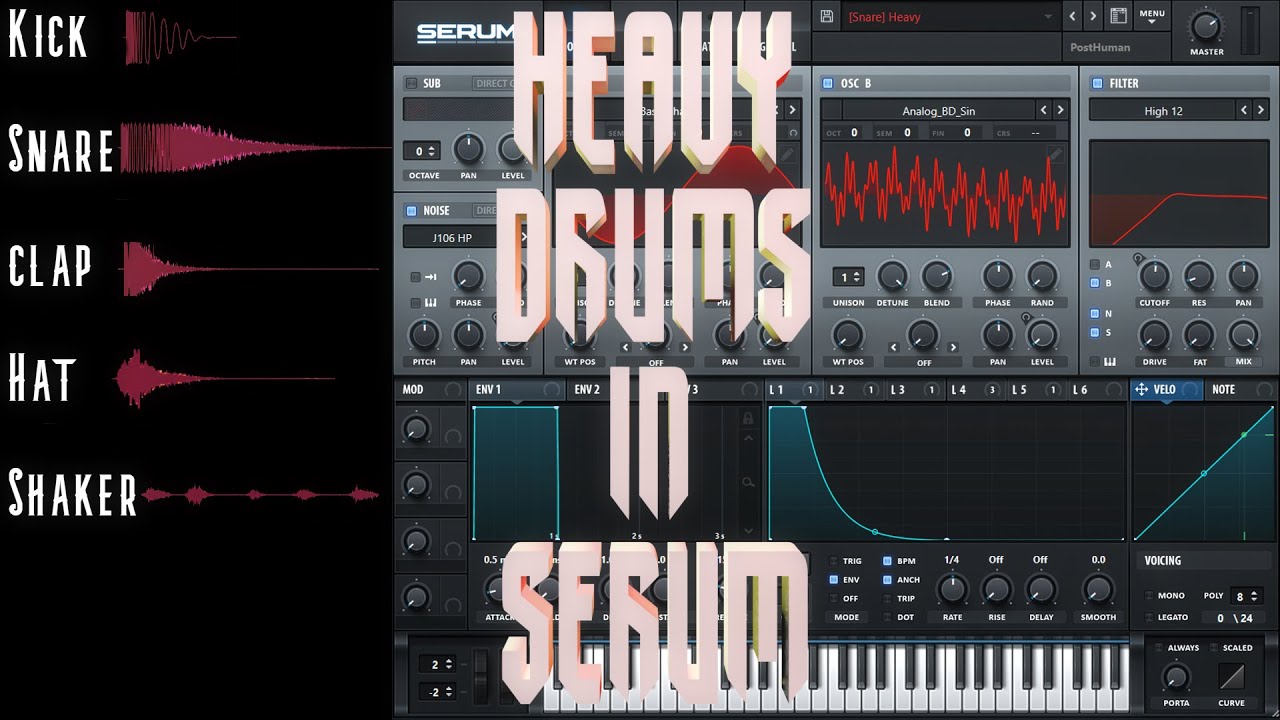Toggle LFO BPM sync checkbox
Screen dimensions: 1280x720
pyautogui.click(x=887, y=561)
